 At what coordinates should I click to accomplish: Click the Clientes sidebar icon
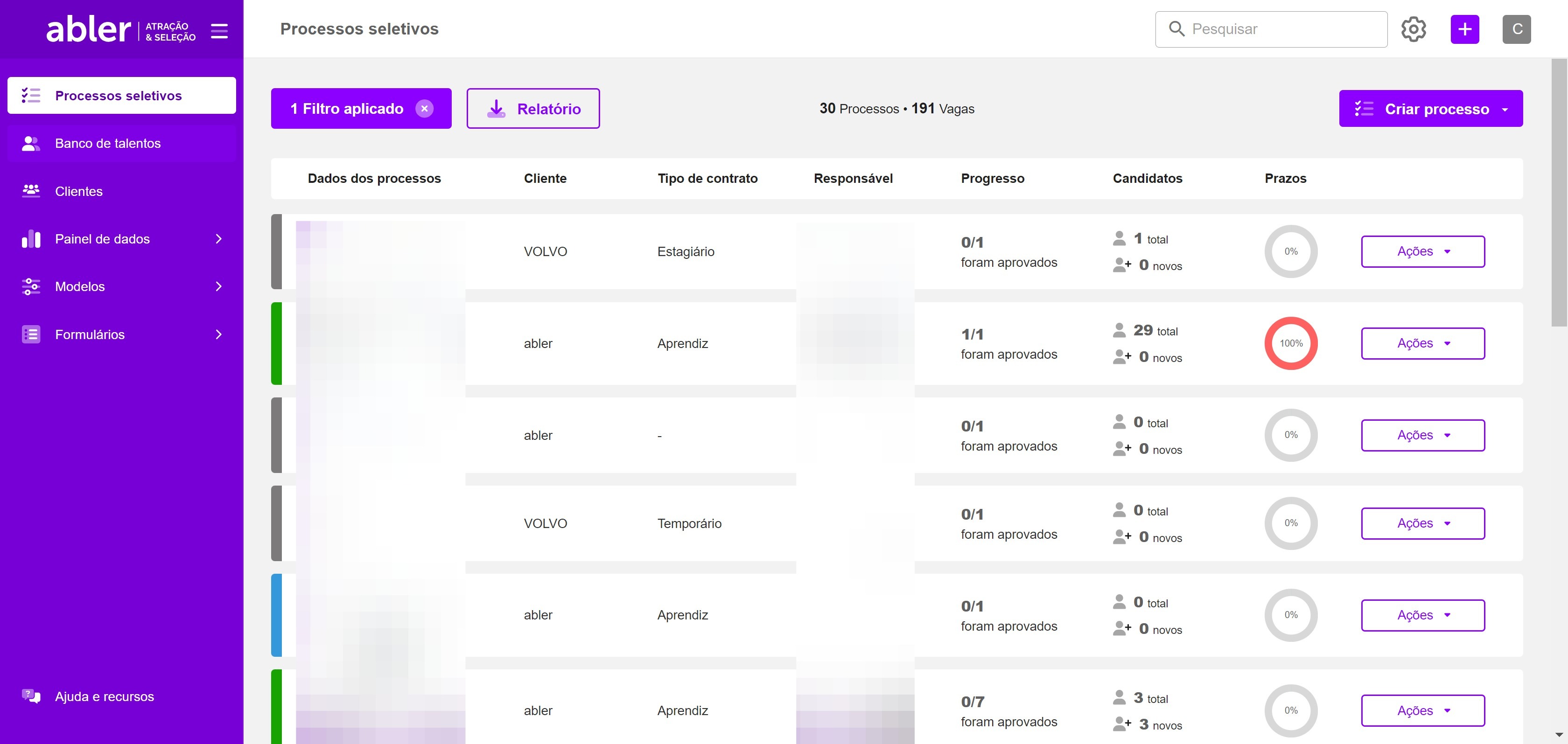[x=31, y=191]
